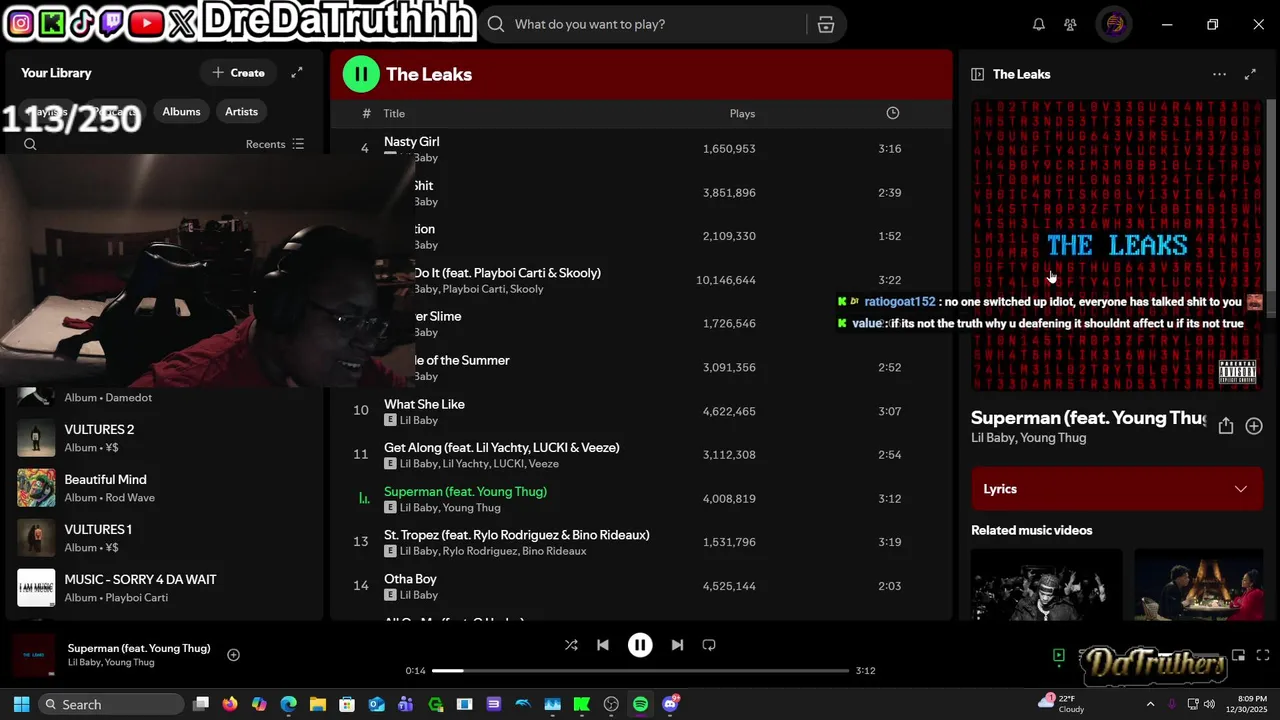Pause playback with The Leaks header button
The image size is (1280, 720).
(361, 74)
